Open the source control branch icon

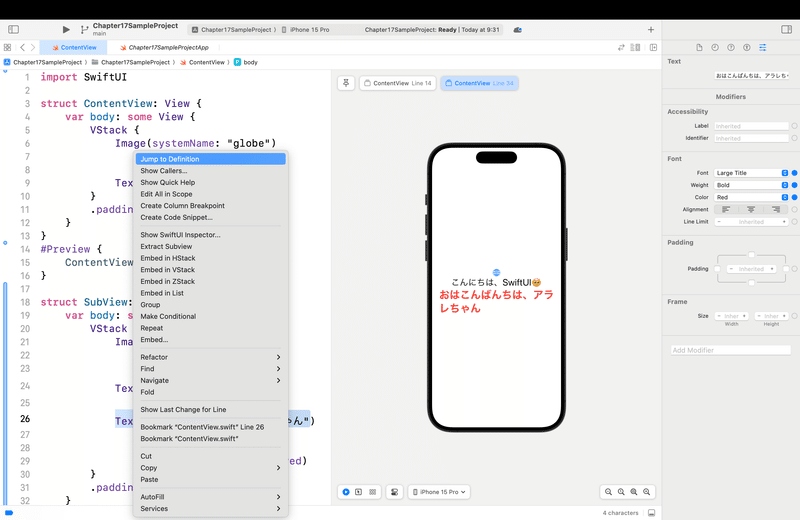pos(84,30)
